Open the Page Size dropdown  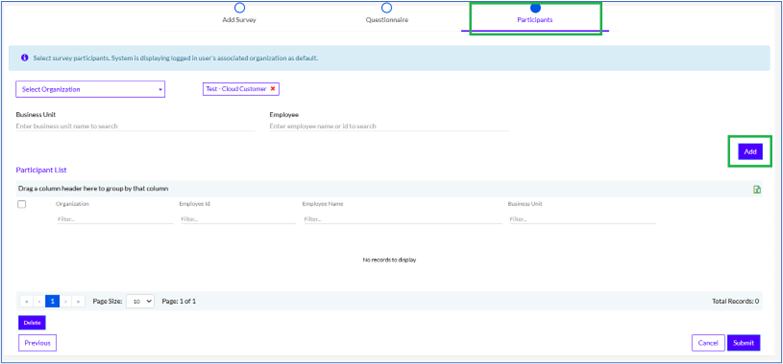coord(140,301)
